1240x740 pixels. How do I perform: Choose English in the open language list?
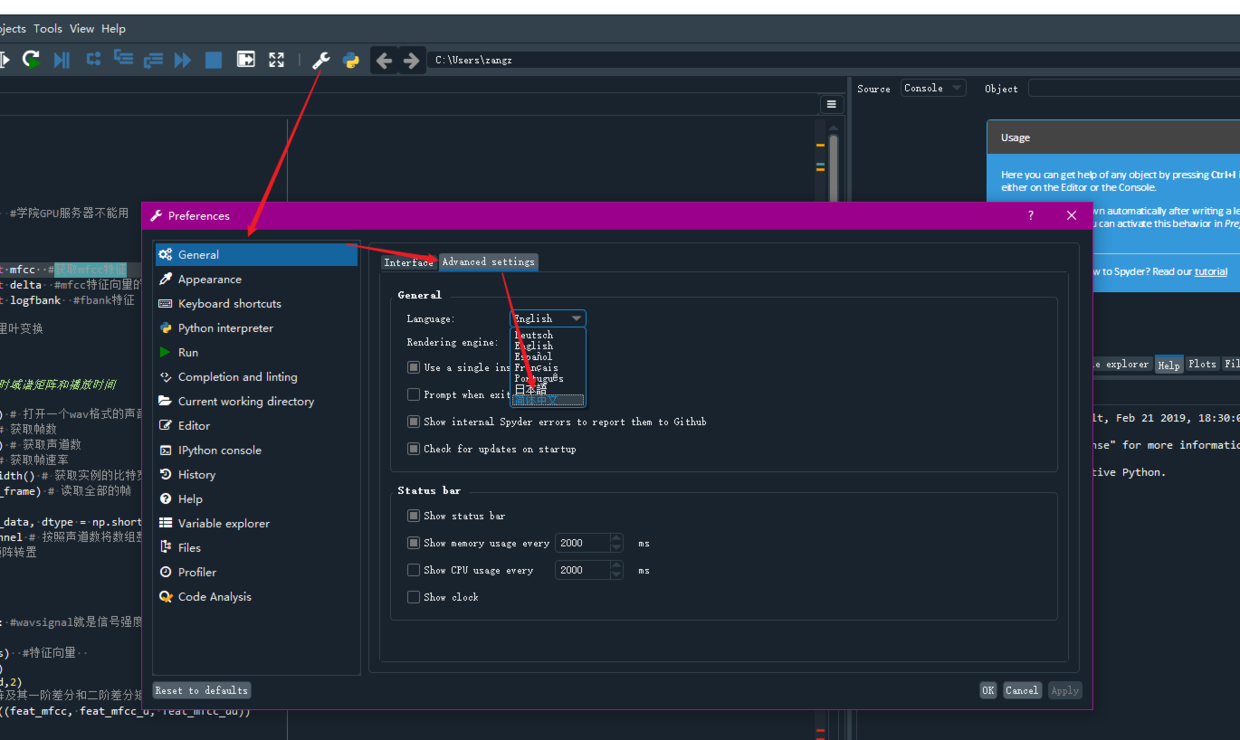[x=547, y=346]
